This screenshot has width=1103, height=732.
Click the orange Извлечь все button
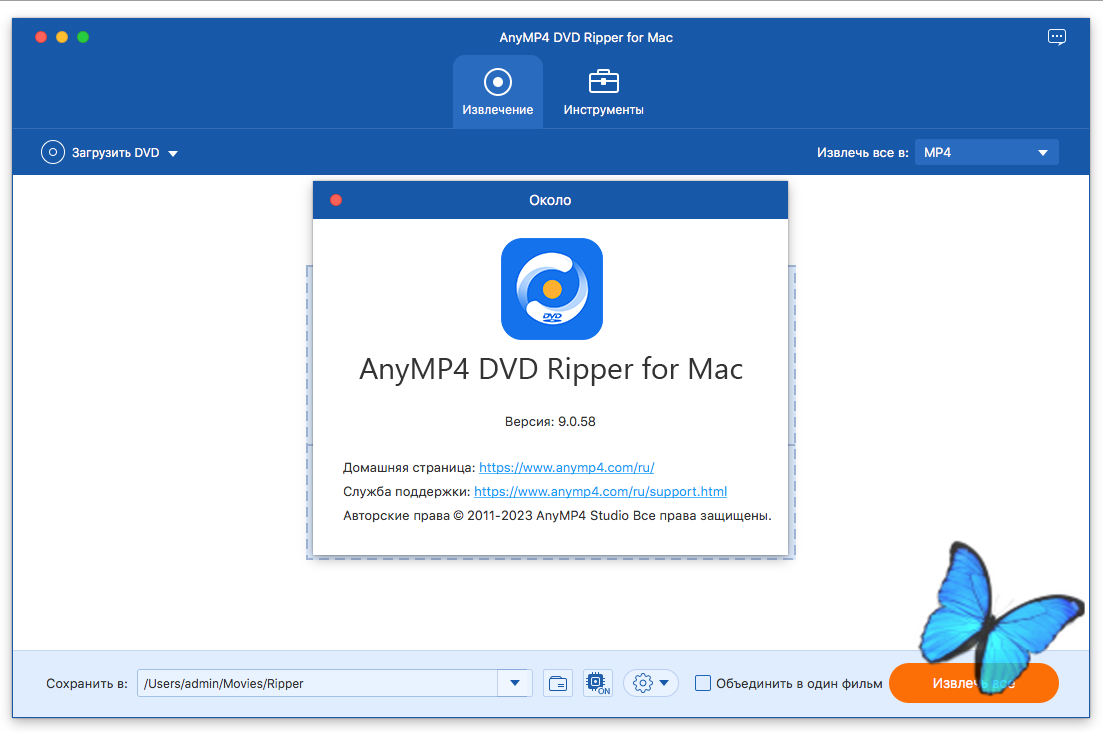(974, 683)
